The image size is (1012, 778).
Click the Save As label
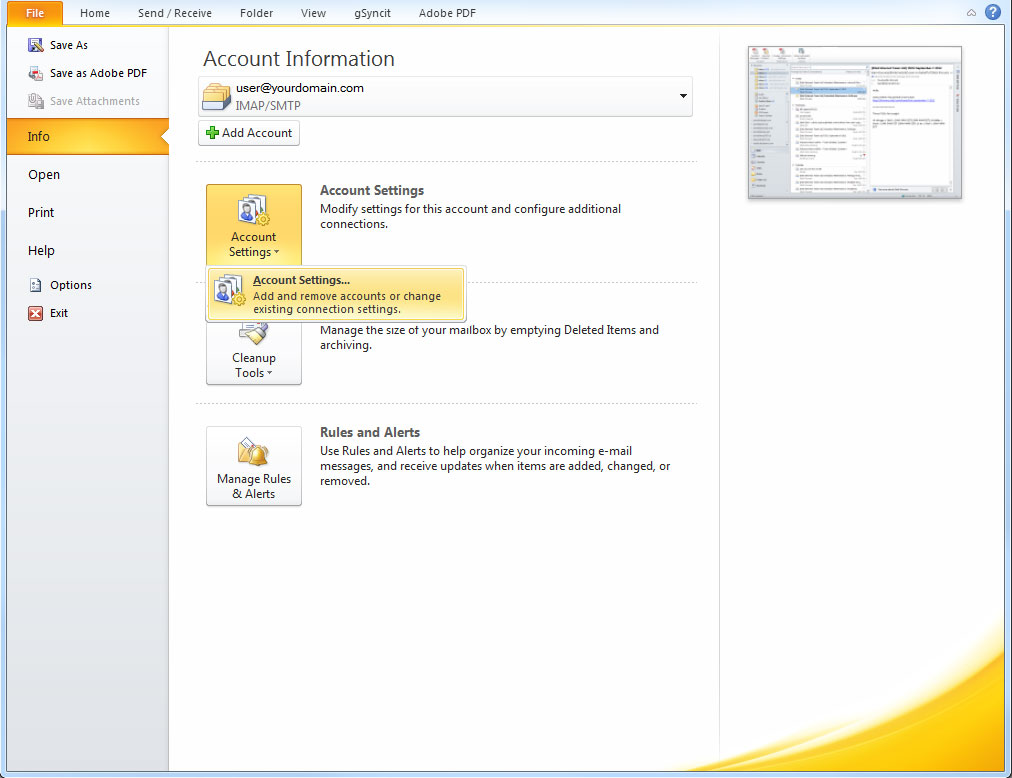point(69,45)
